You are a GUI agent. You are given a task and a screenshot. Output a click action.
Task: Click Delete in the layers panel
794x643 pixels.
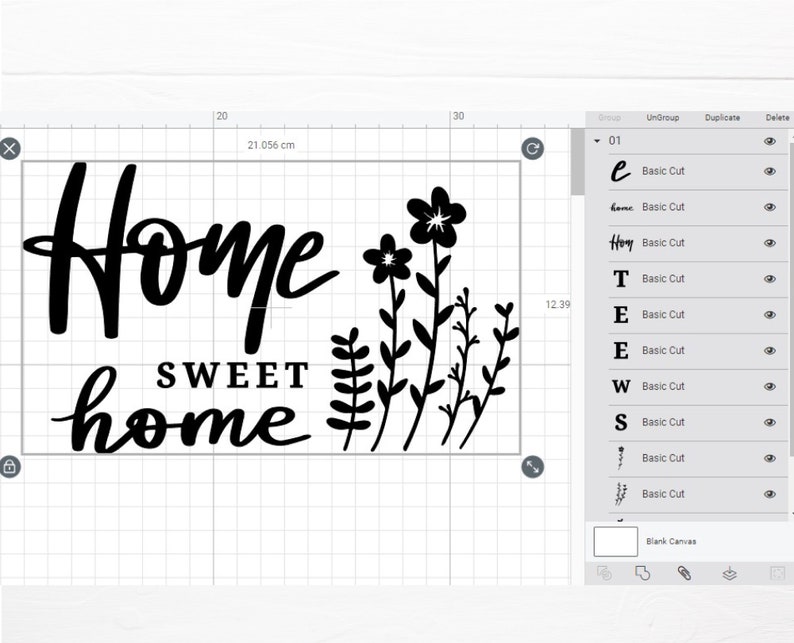[777, 117]
